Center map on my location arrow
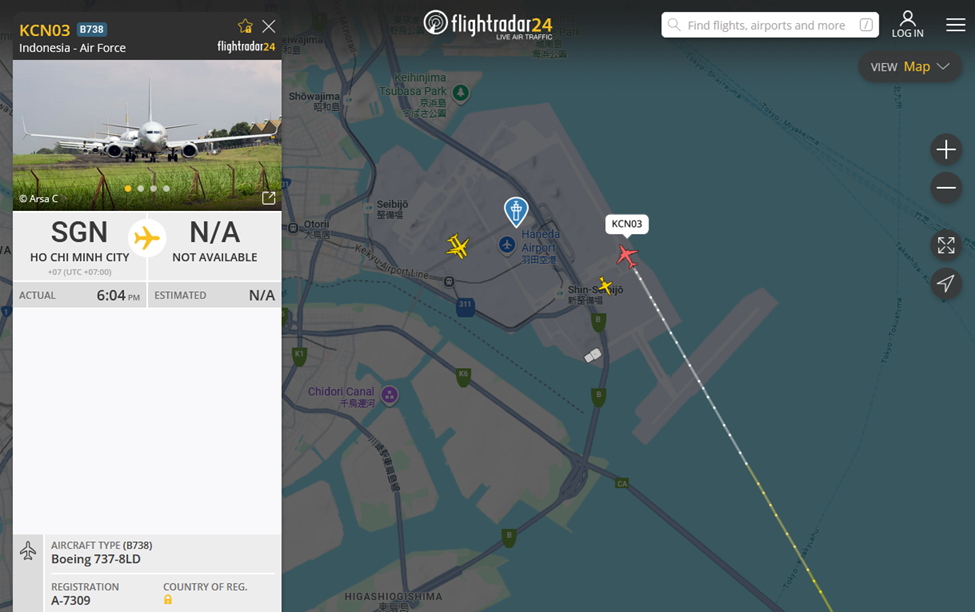The height and width of the screenshot is (612, 975). (x=946, y=284)
